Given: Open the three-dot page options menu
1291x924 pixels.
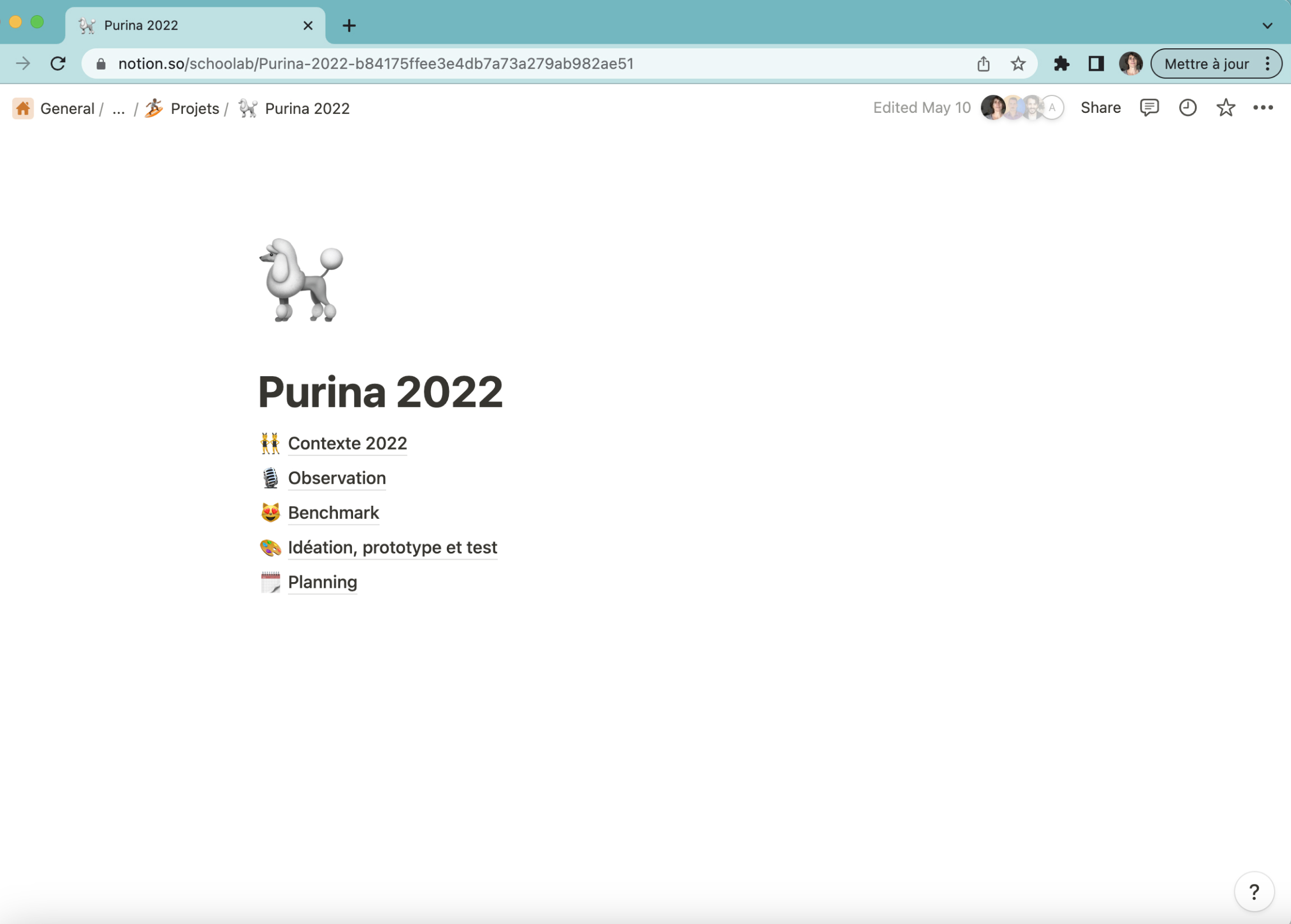Looking at the screenshot, I should pyautogui.click(x=1263, y=108).
